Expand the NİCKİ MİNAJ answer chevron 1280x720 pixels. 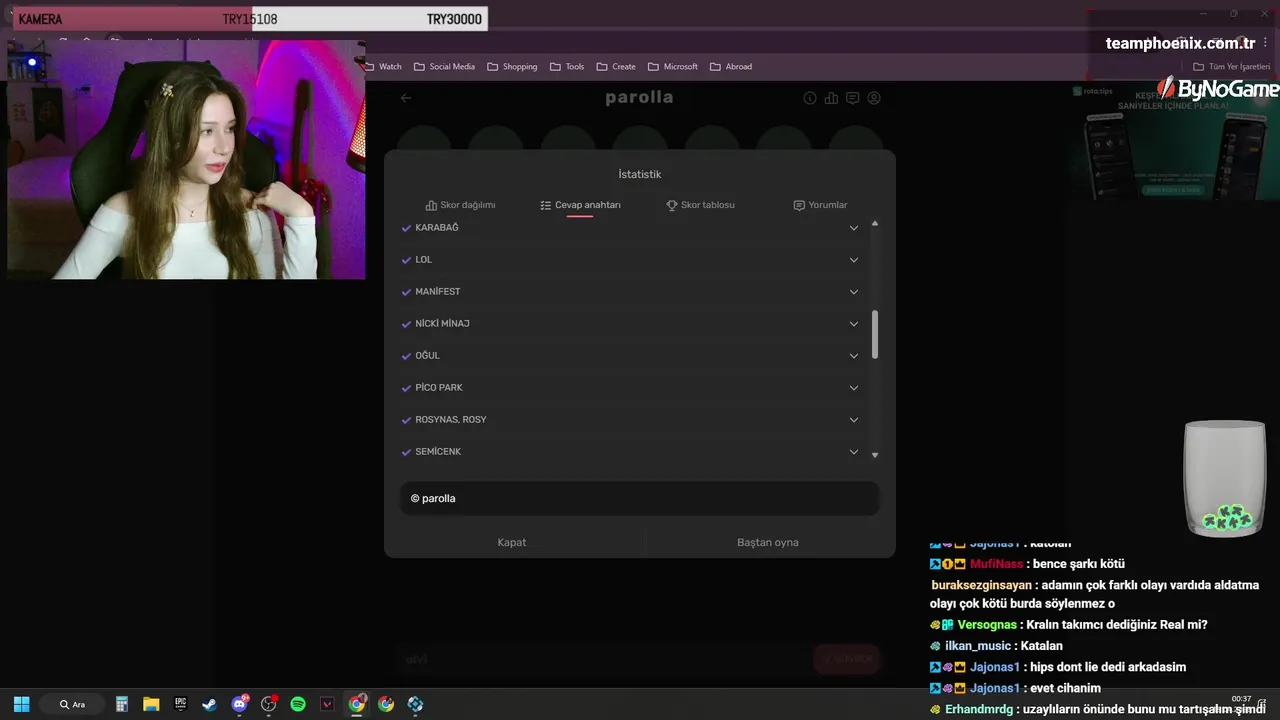point(854,324)
